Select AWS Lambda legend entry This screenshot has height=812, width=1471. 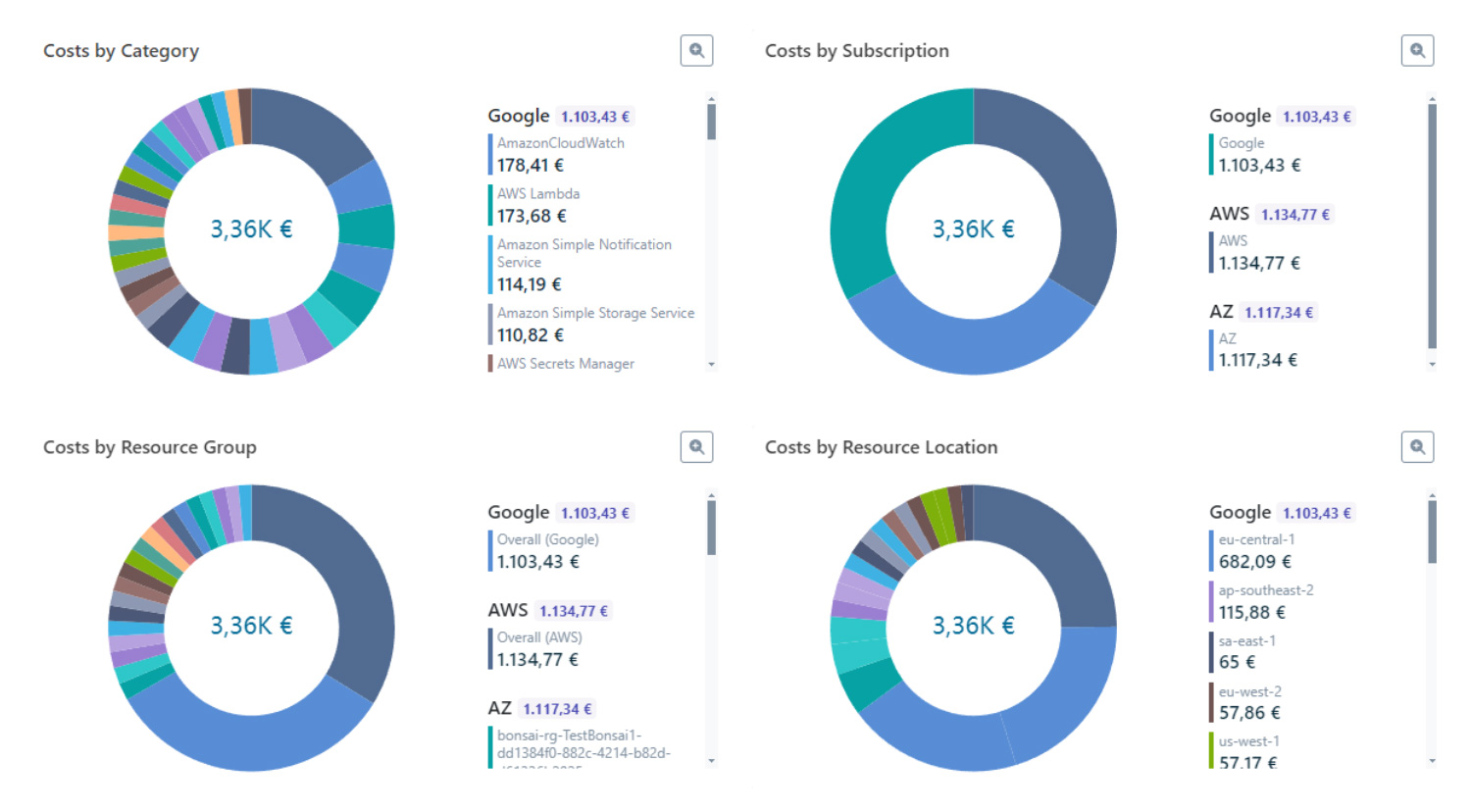point(537,205)
